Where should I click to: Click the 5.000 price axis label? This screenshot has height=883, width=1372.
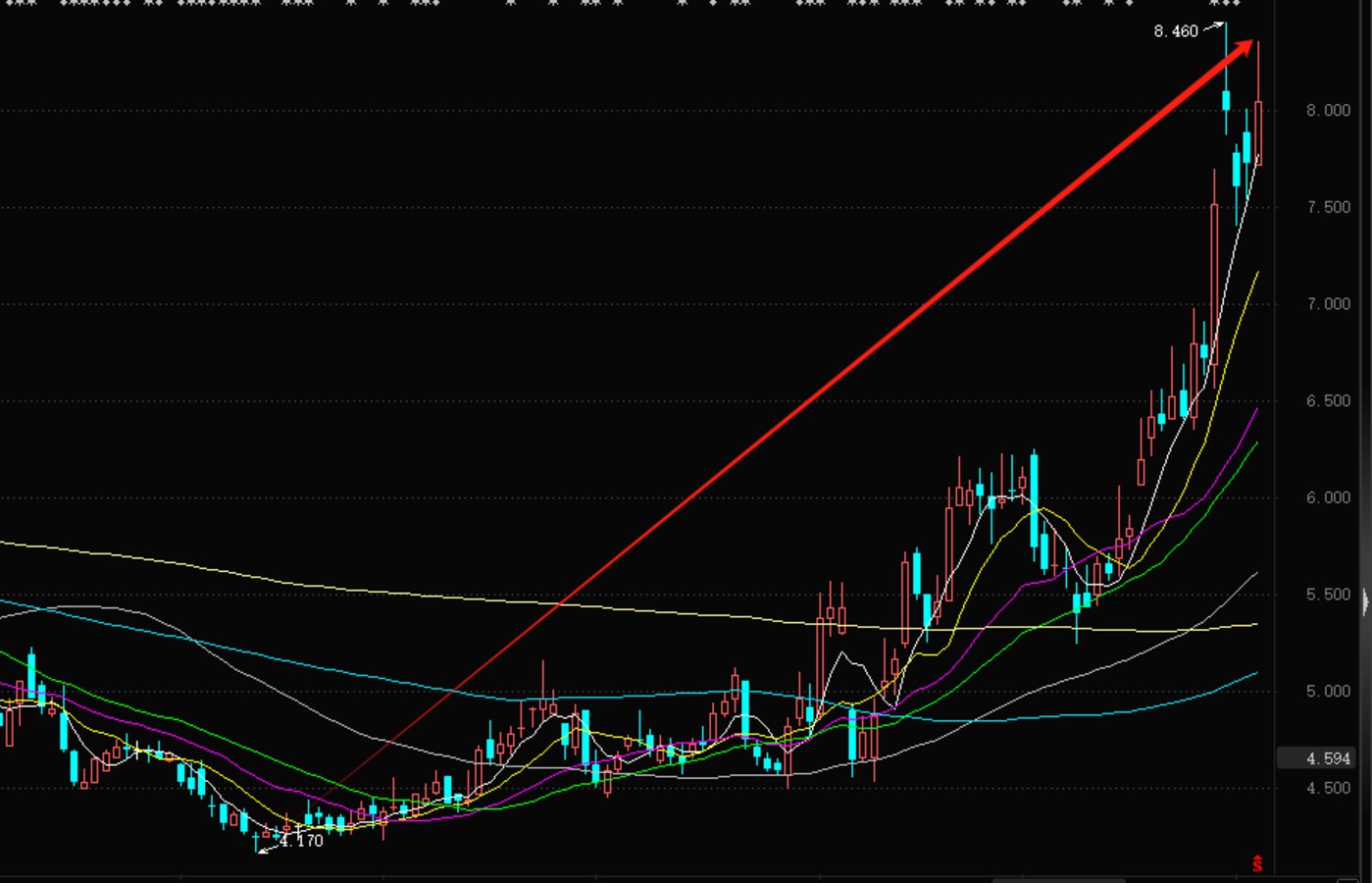click(1328, 692)
